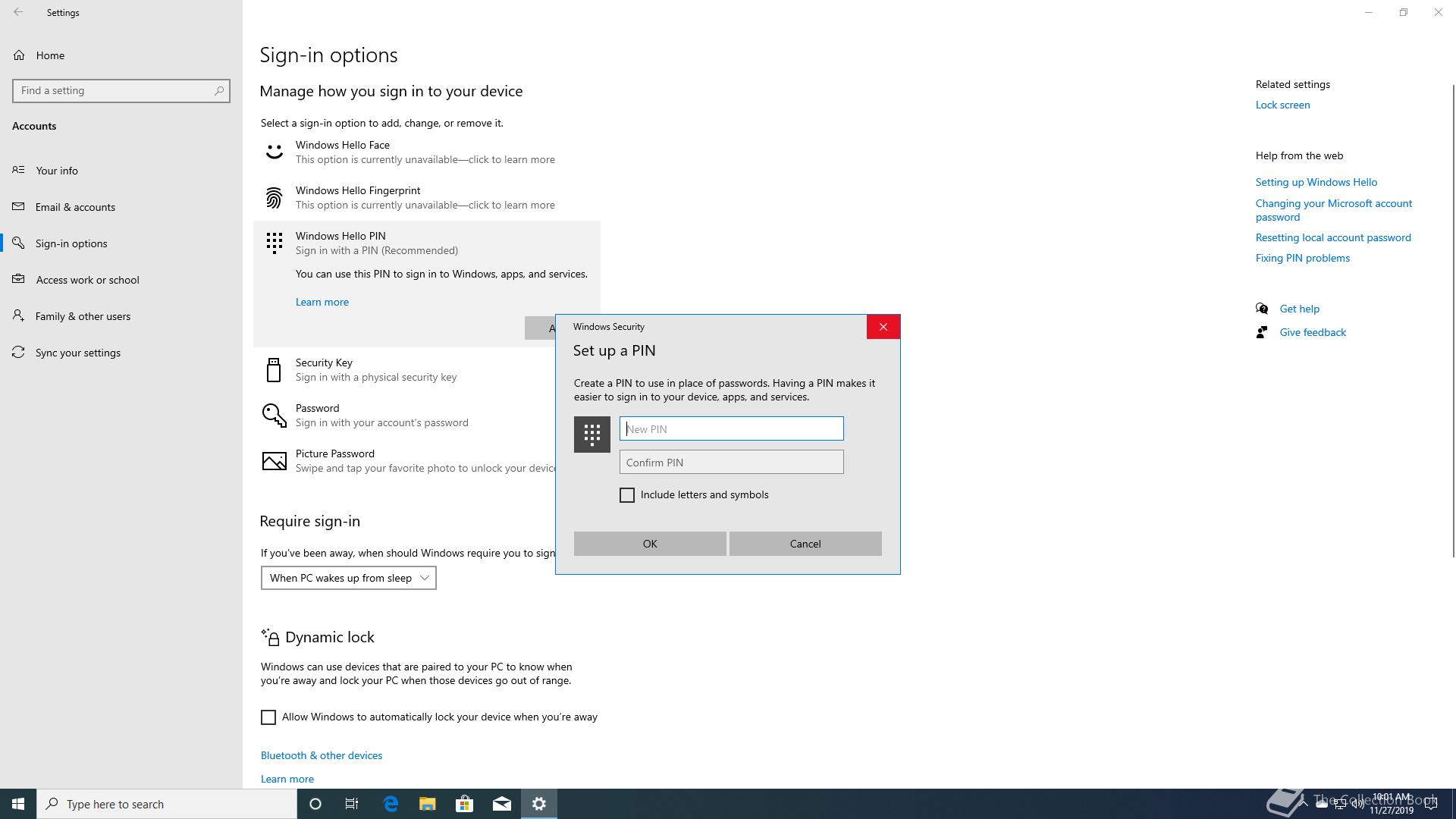This screenshot has width=1456, height=819.
Task: Click the Confirm PIN field
Action: (731, 462)
